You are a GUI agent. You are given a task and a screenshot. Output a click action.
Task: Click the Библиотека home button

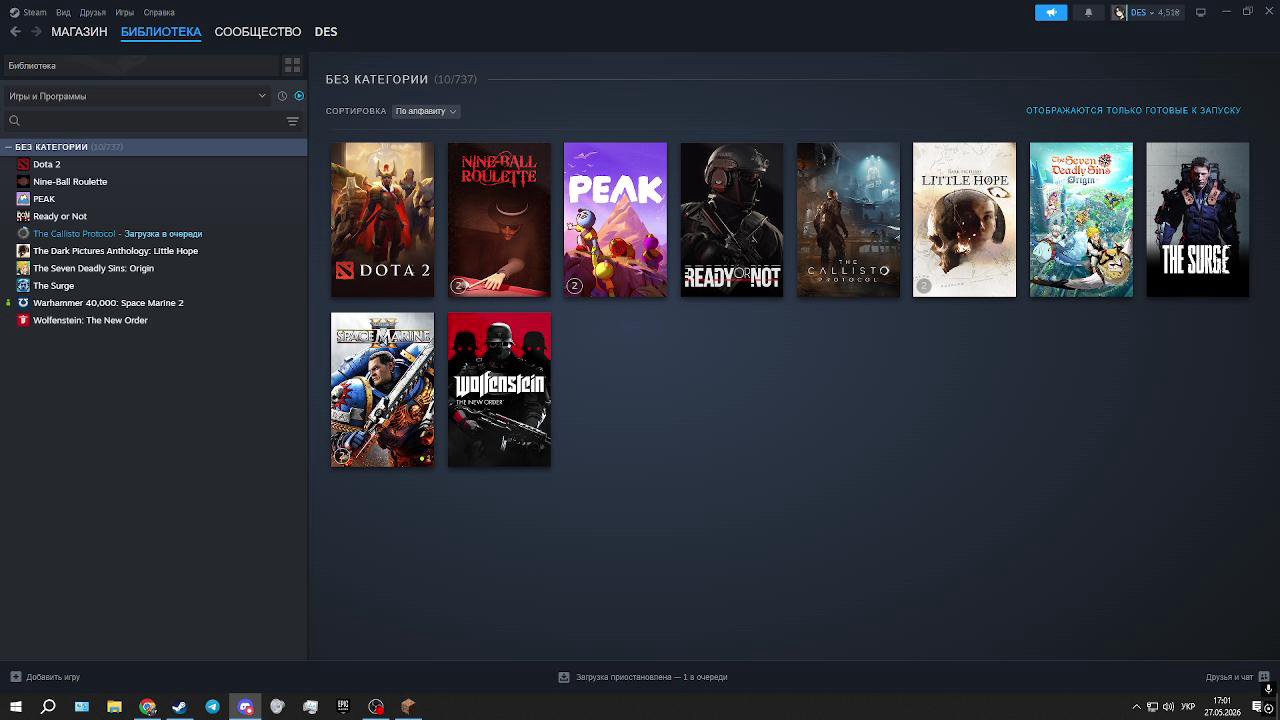click(x=140, y=65)
